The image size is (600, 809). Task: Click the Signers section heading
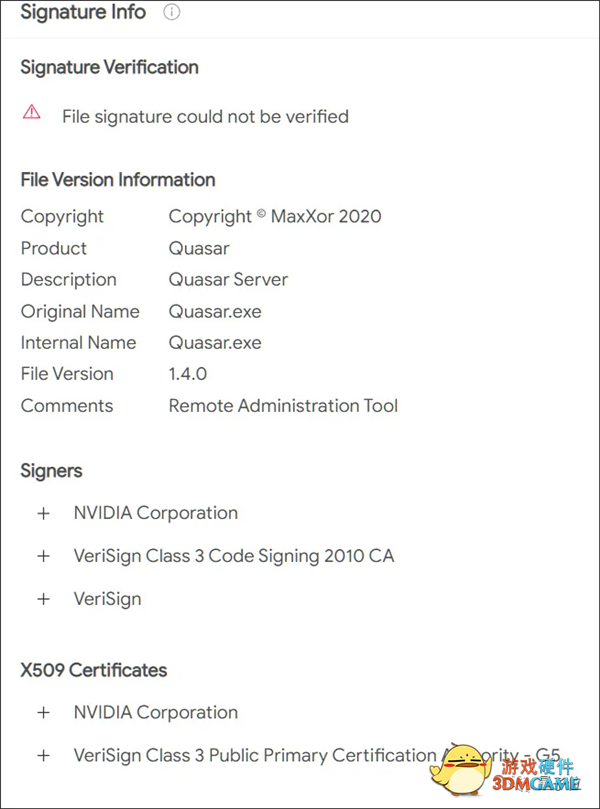[x=52, y=471]
